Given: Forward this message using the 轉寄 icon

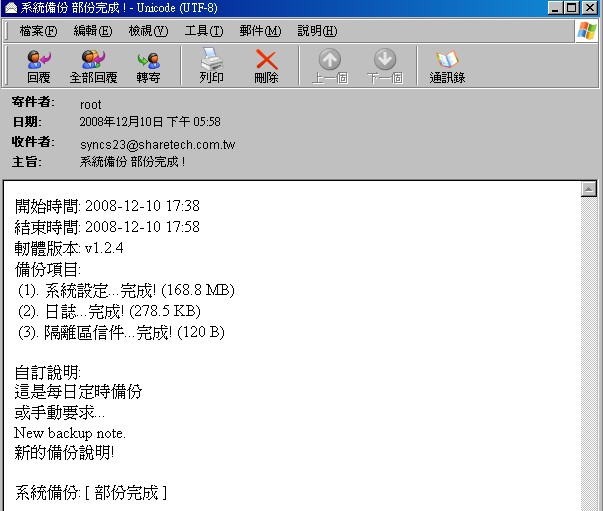Looking at the screenshot, I should (148, 66).
